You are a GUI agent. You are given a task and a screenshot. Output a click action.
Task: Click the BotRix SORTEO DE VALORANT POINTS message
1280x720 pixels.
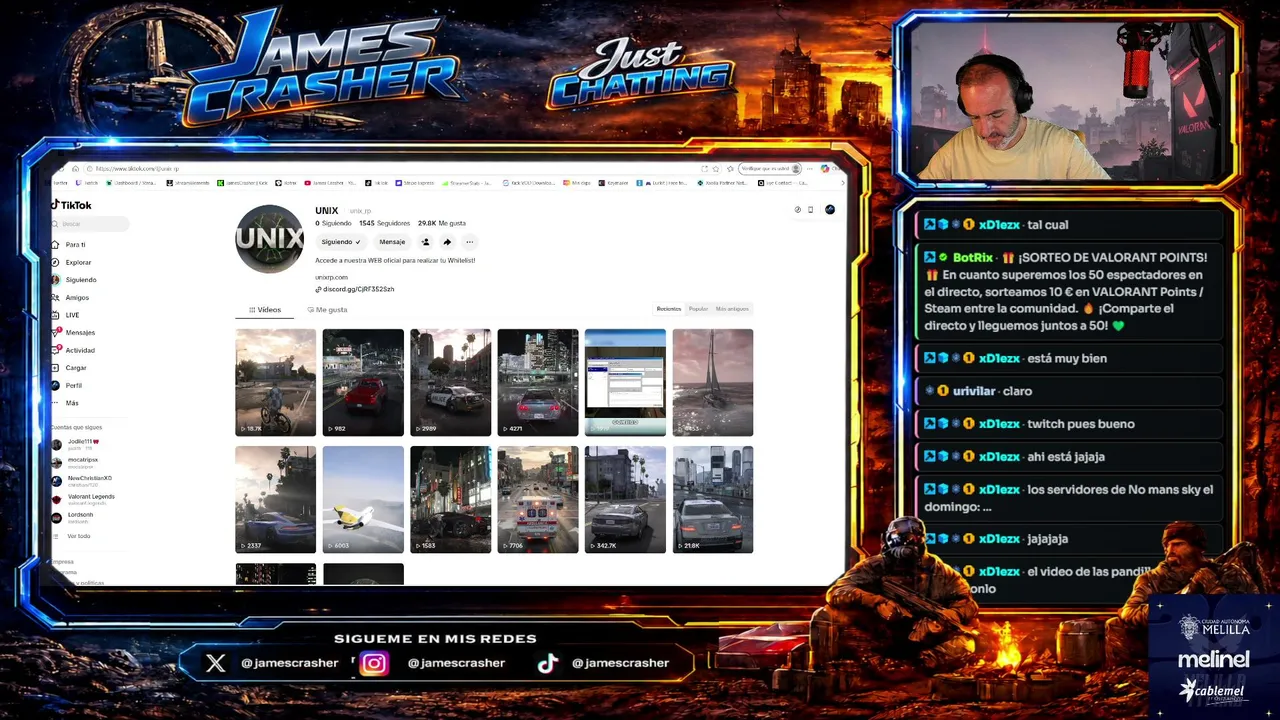click(x=1068, y=291)
